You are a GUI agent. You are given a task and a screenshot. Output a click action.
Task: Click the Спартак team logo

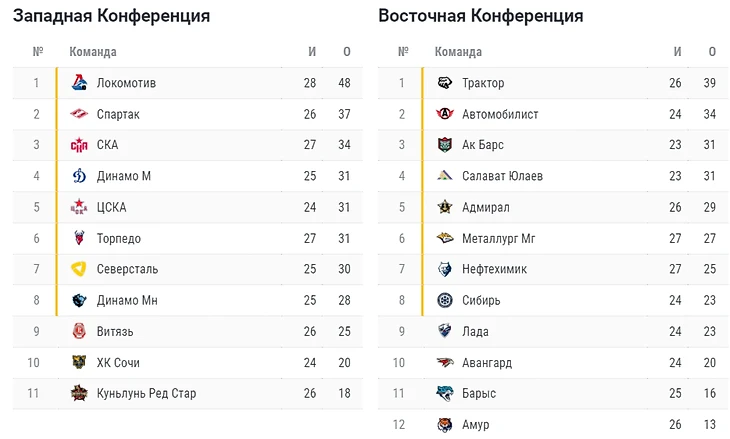click(79, 114)
